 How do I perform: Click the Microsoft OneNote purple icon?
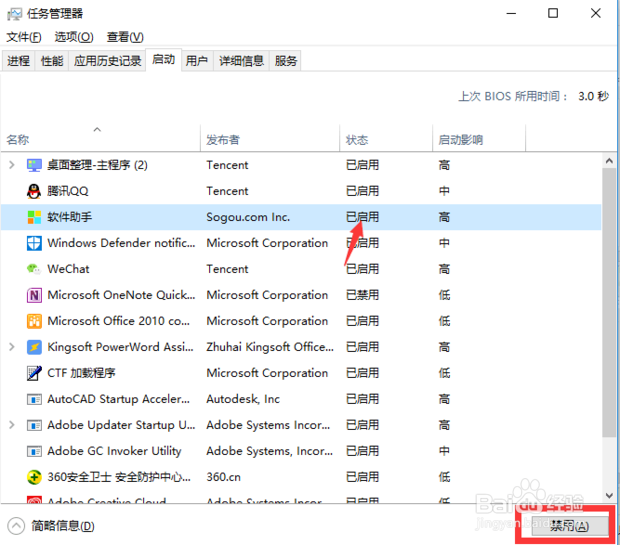point(34,295)
